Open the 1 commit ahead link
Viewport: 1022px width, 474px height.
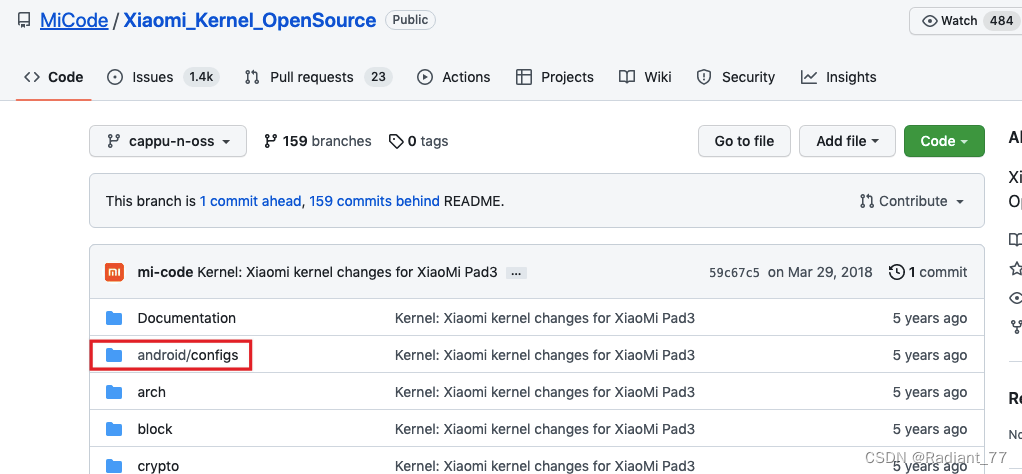pyautogui.click(x=250, y=201)
